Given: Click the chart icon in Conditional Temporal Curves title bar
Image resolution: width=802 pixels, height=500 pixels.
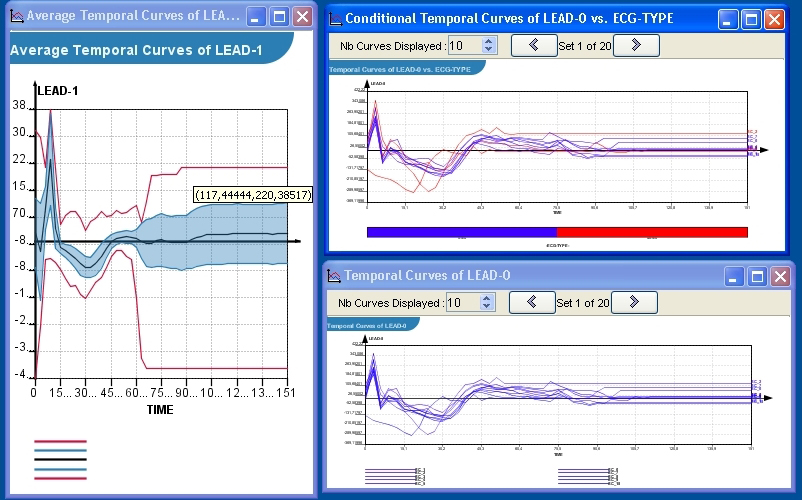Looking at the screenshot, I should click(336, 19).
